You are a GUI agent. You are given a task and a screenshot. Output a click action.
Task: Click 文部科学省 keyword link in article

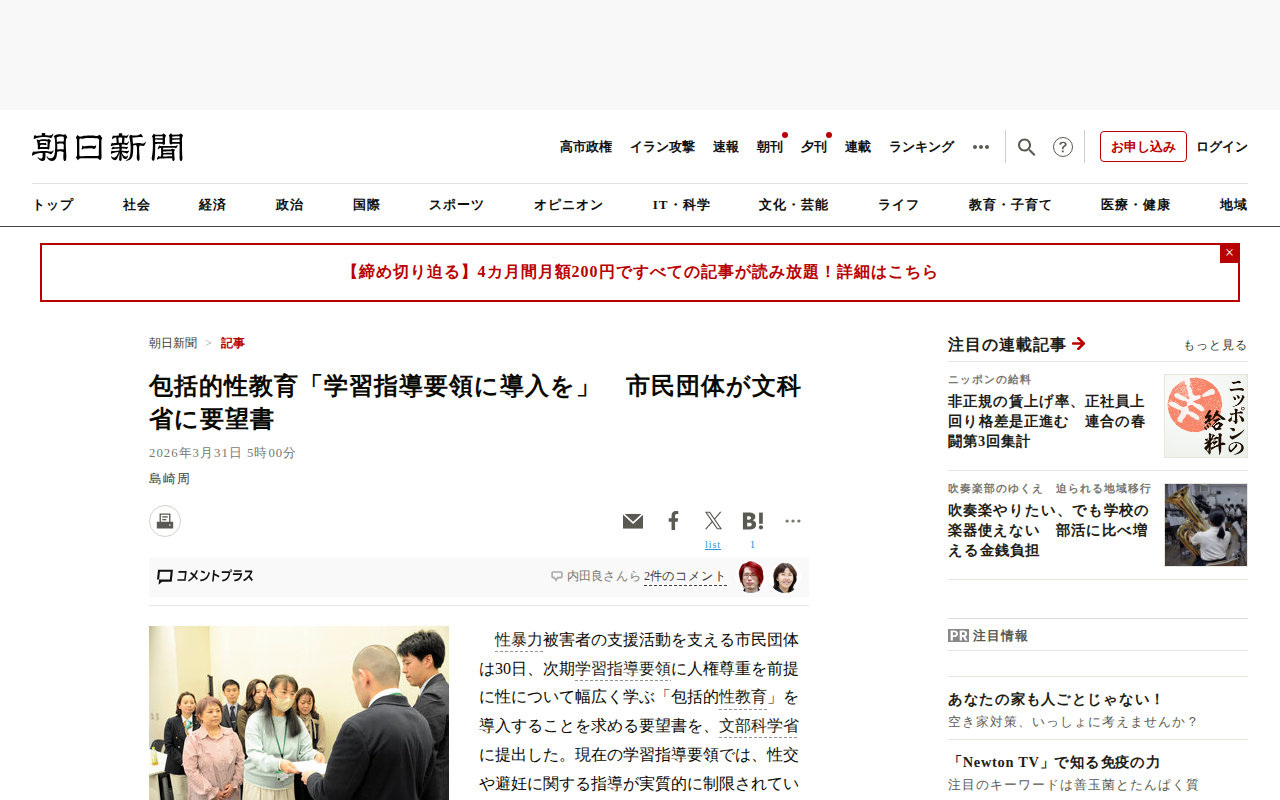(759, 726)
